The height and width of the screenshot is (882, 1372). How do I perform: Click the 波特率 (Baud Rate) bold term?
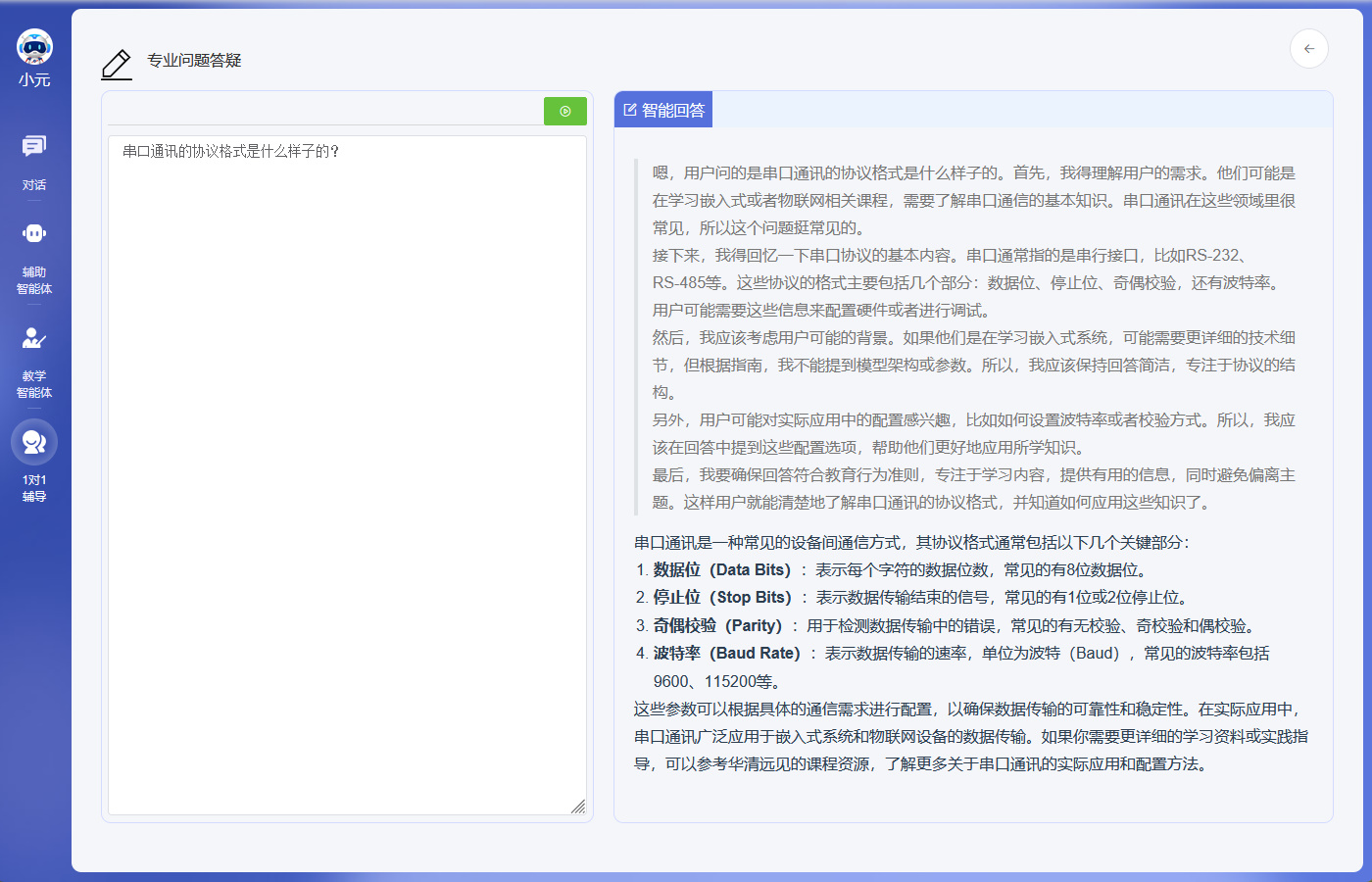[726, 653]
